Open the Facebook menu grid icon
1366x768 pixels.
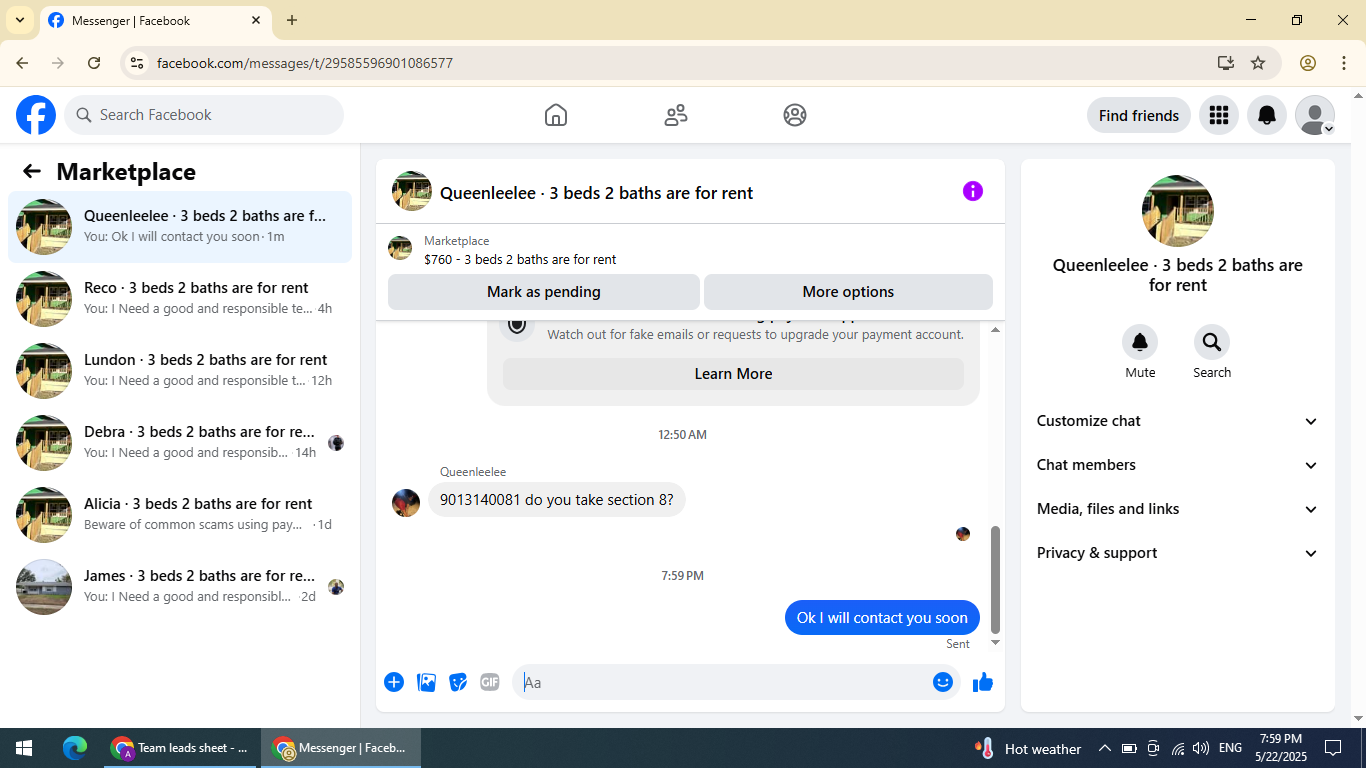click(1218, 115)
